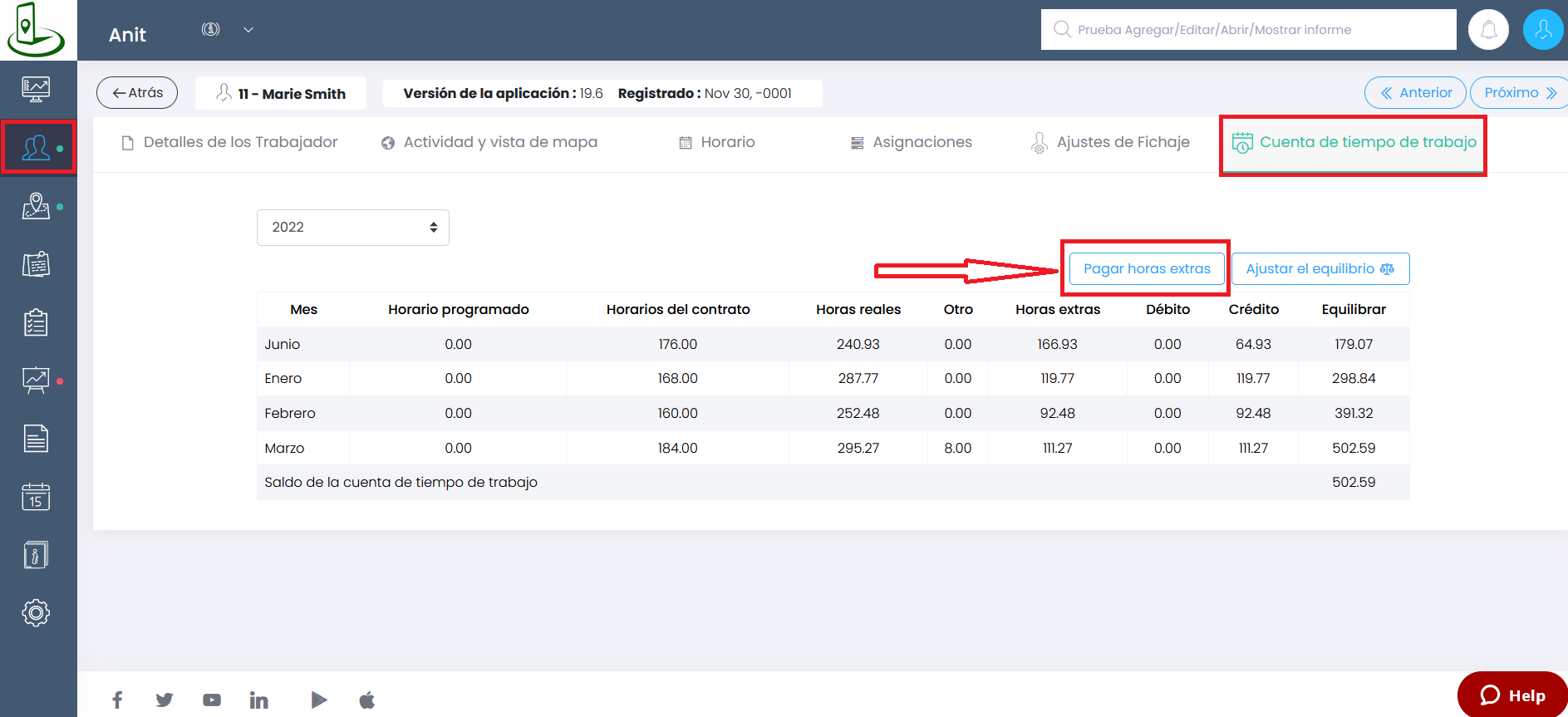This screenshot has width=1568, height=717.
Task: Open the presentation chart sidebar icon
Action: tap(36, 381)
